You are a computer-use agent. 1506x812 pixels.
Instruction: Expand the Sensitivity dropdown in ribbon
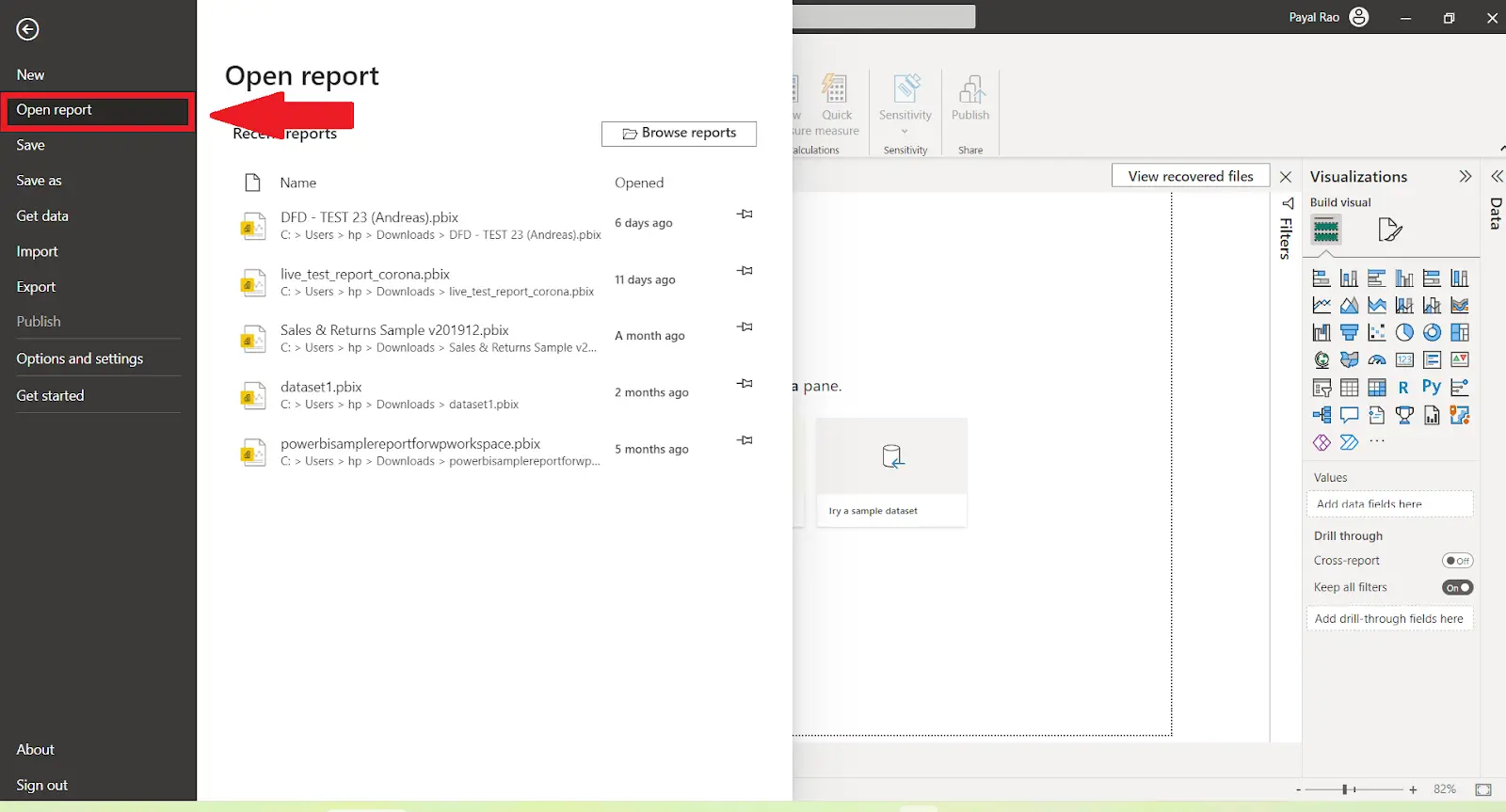pyautogui.click(x=905, y=132)
